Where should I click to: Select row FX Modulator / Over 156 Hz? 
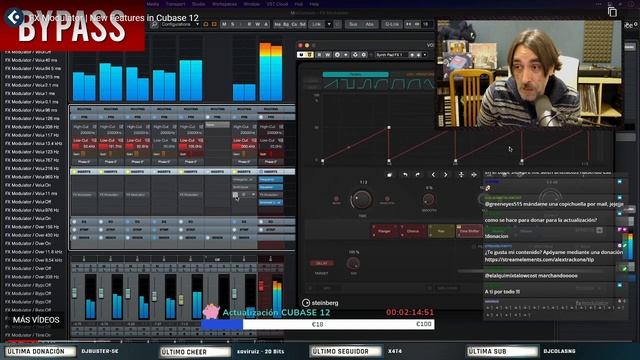(x=33, y=227)
